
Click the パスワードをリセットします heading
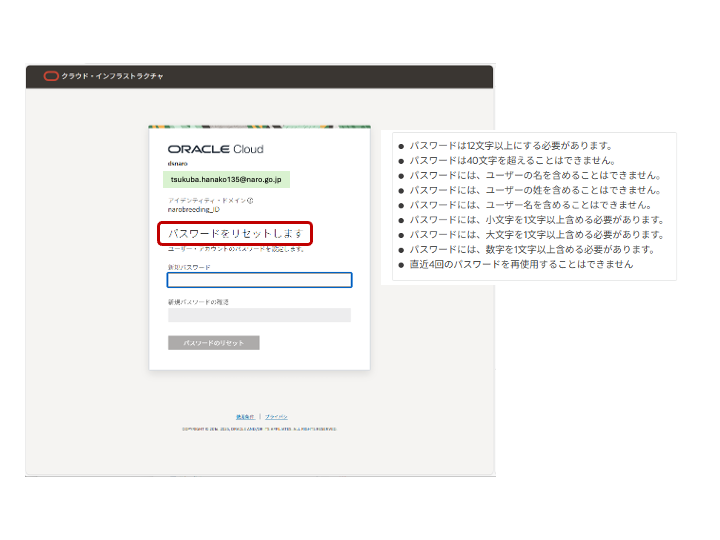[x=235, y=234]
